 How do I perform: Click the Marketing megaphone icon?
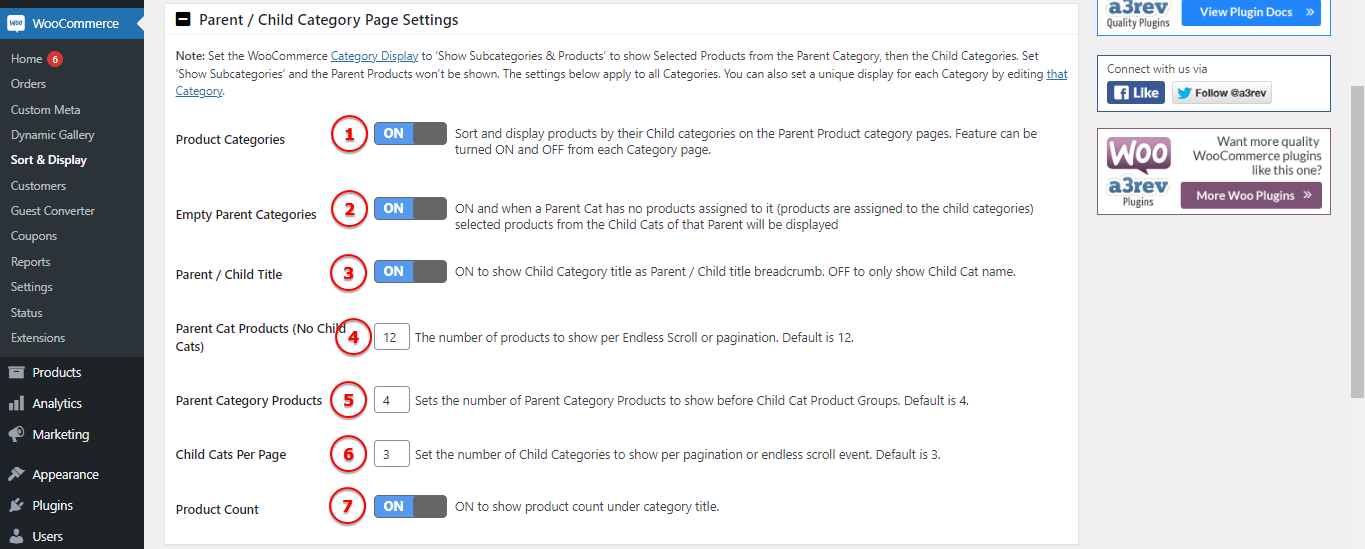point(16,434)
